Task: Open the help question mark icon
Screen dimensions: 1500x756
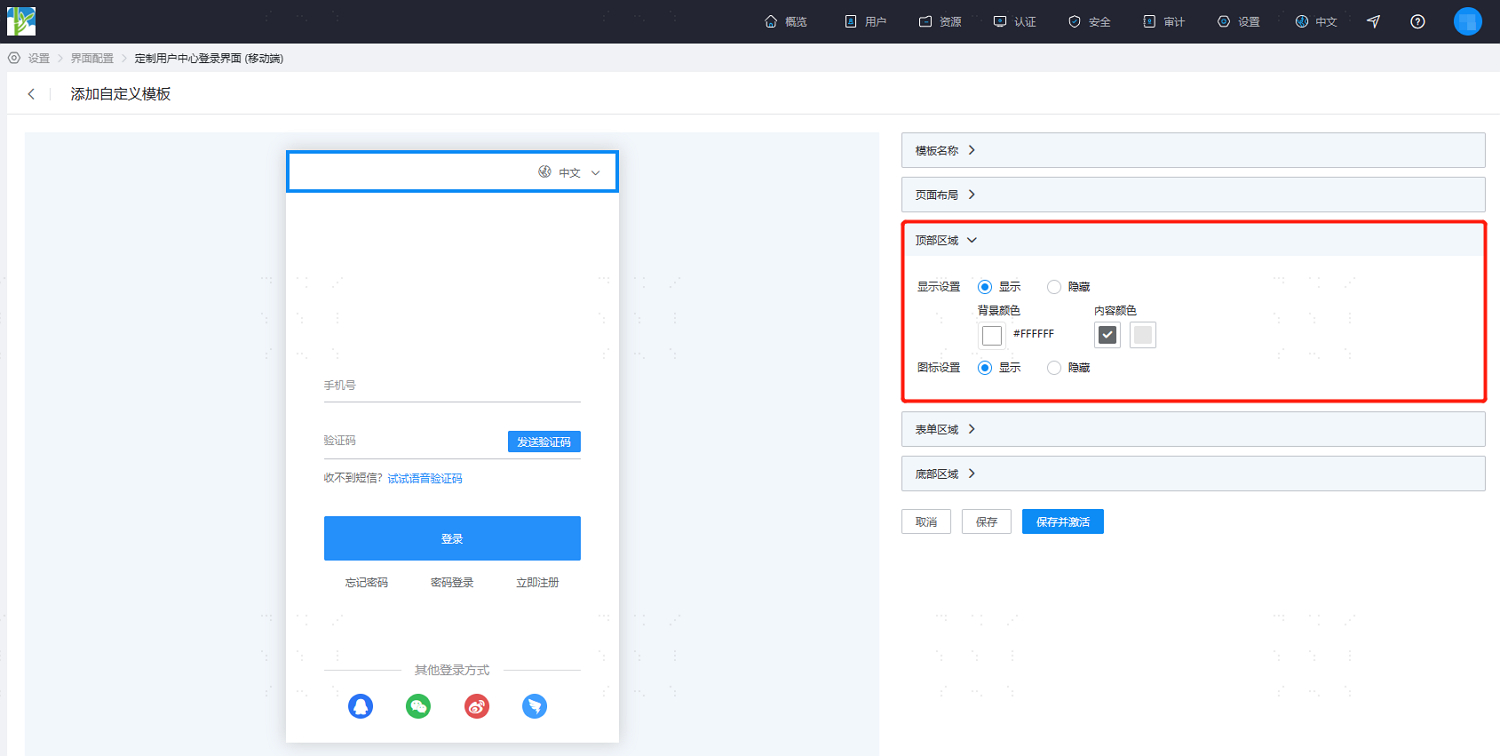Action: tap(1418, 22)
